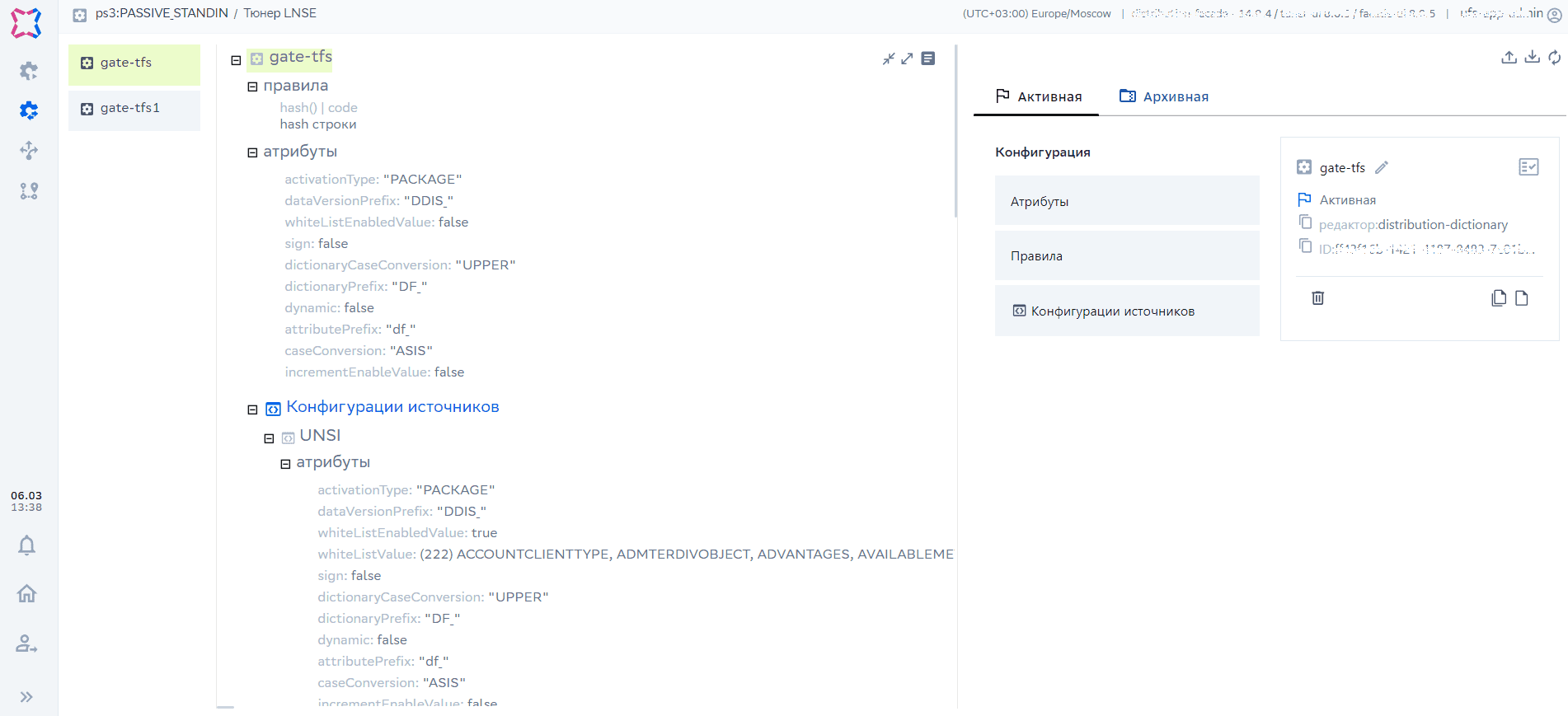Open the Атрибуты configuration section
Screen dimensions: 1568x716
[x=1126, y=201]
